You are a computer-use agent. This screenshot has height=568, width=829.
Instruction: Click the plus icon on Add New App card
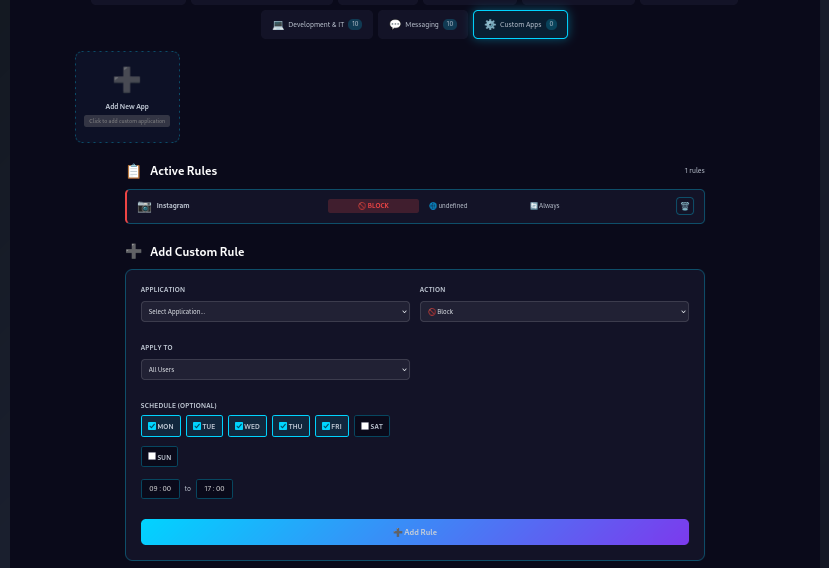(127, 80)
